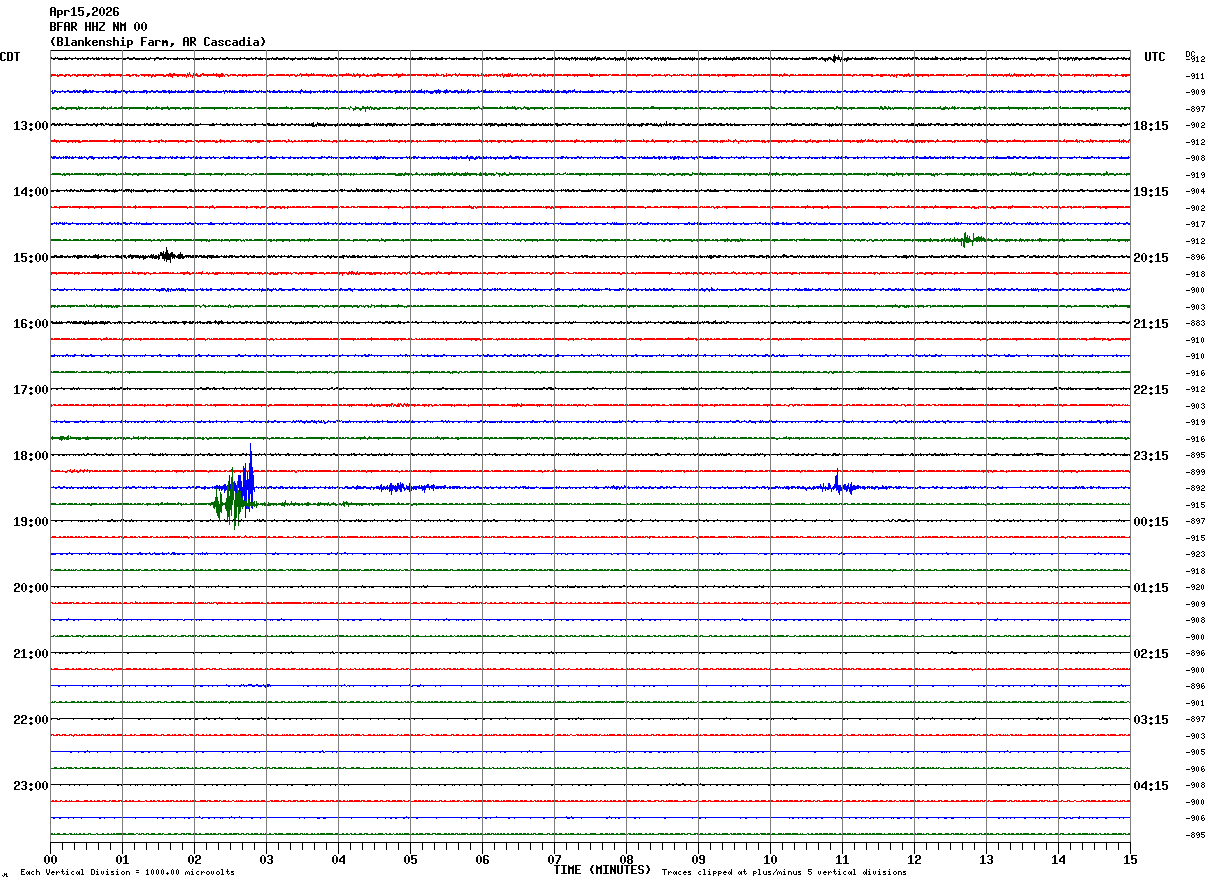Click the 13:00 CDT time label
The image size is (1210, 886).
[30, 126]
